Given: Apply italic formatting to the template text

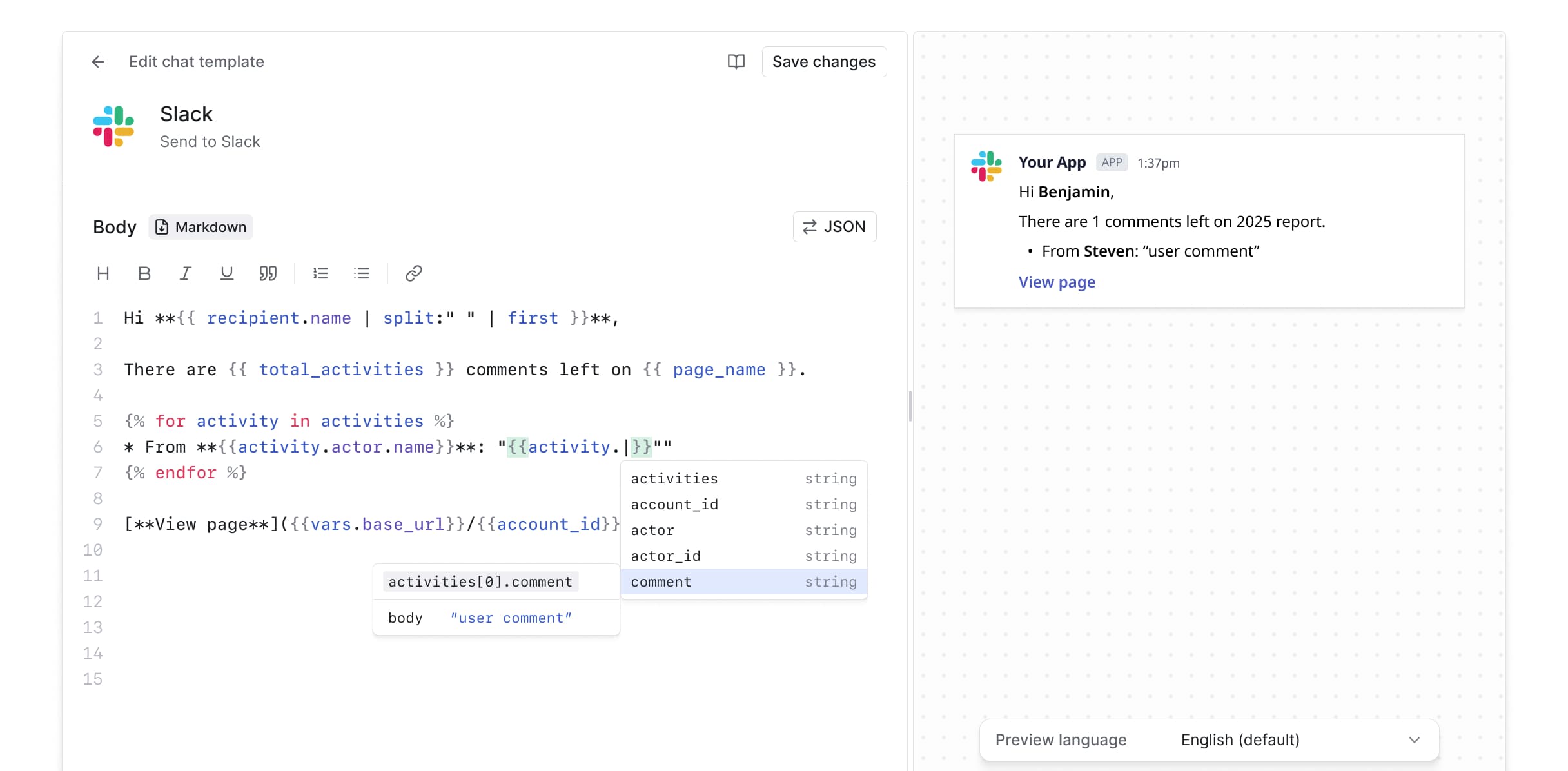Looking at the screenshot, I should (x=186, y=273).
